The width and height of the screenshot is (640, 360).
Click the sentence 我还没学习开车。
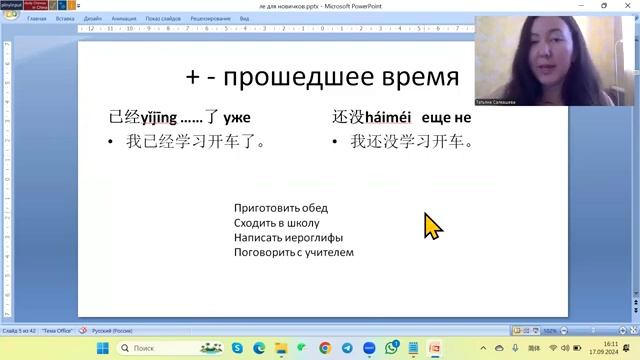[411, 141]
